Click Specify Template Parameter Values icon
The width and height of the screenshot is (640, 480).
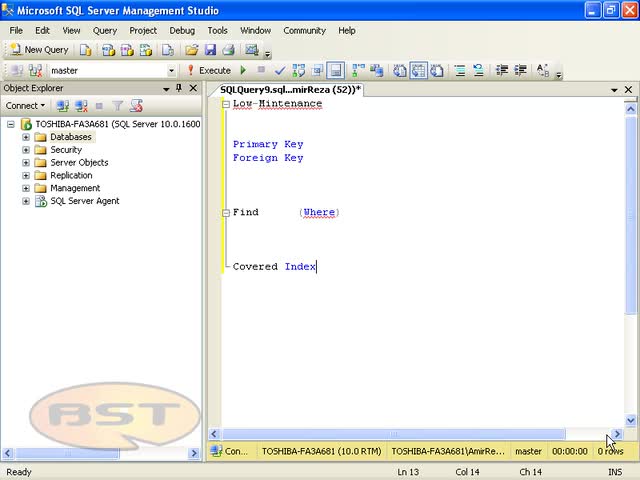(x=543, y=71)
